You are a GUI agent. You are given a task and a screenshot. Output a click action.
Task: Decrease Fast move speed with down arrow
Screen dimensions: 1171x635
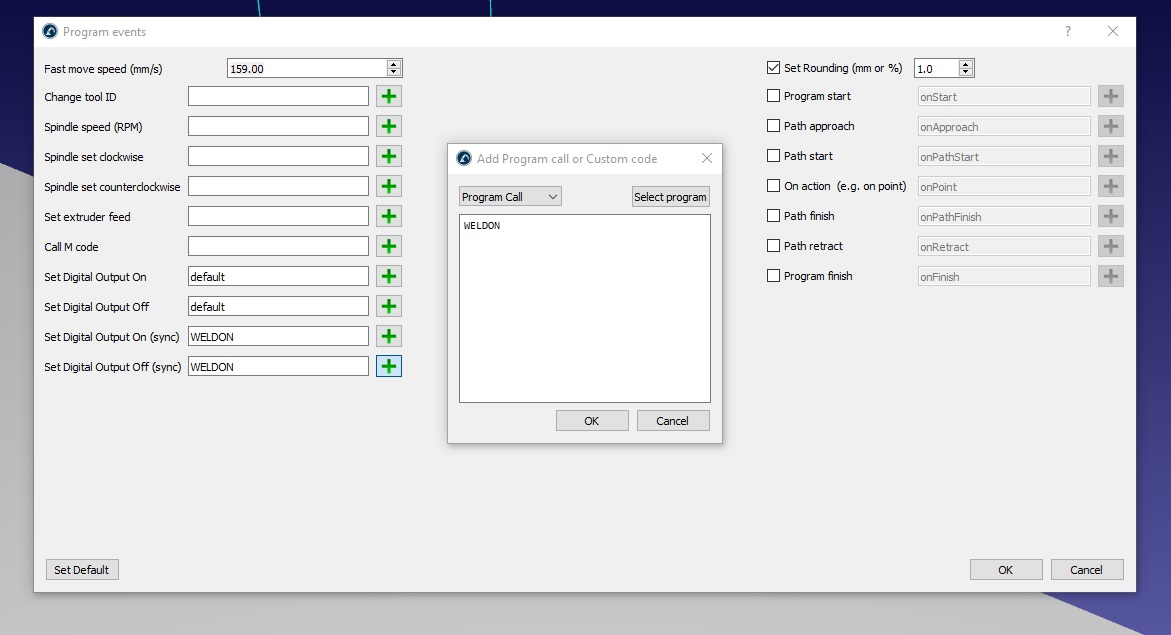pos(394,72)
